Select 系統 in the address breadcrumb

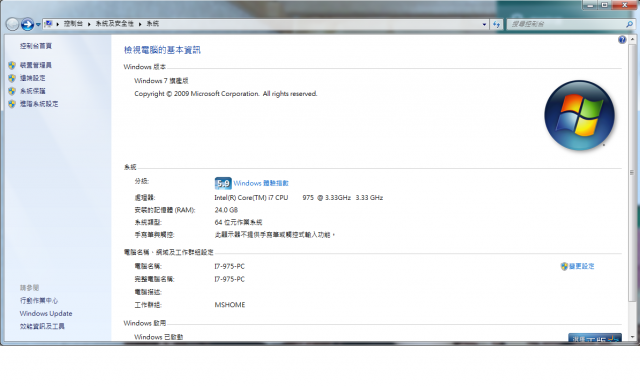click(x=153, y=24)
